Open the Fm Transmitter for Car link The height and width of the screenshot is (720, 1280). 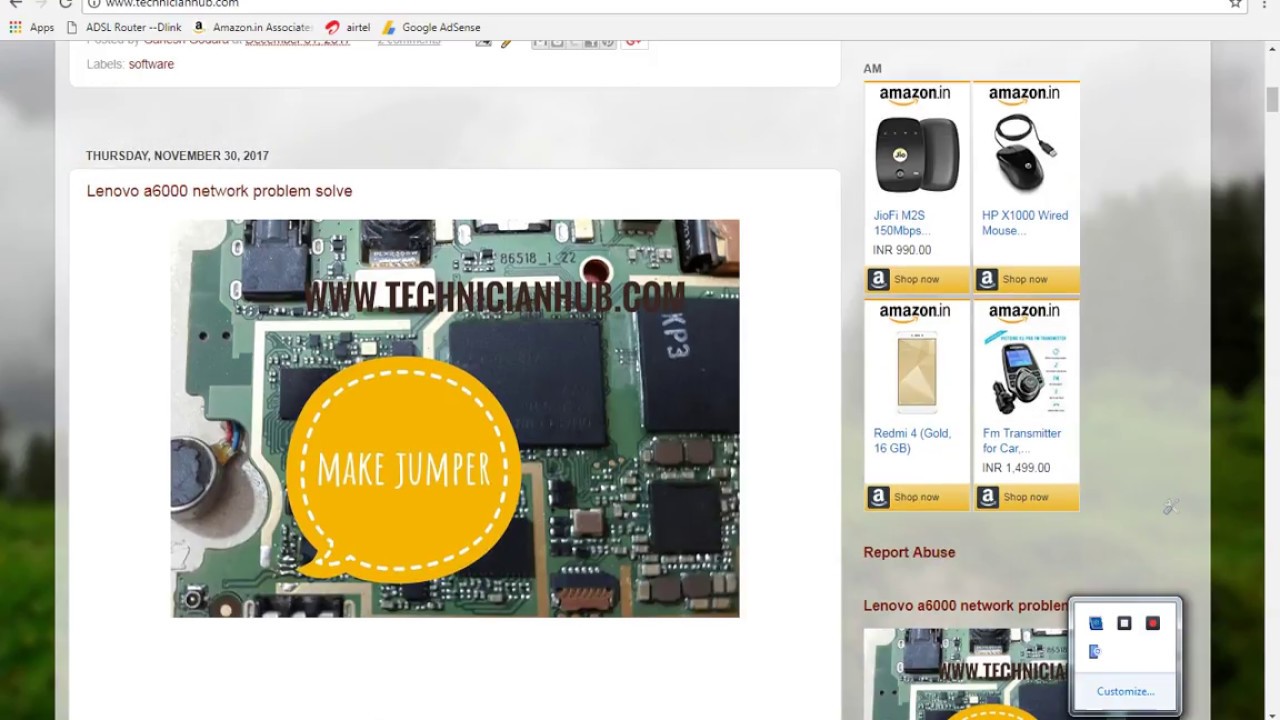click(x=1021, y=441)
